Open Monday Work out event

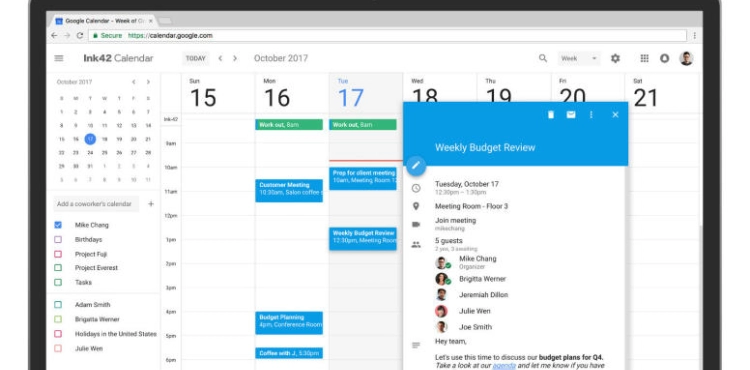click(x=289, y=125)
